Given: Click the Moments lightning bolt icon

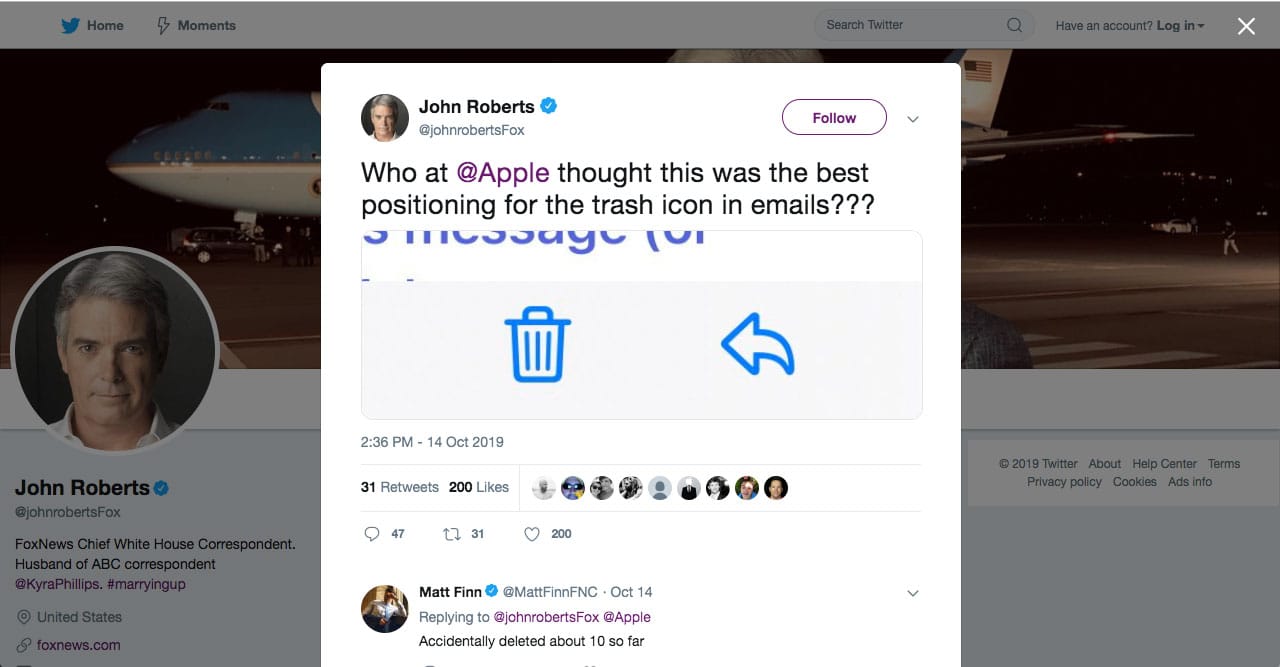Looking at the screenshot, I should 161,25.
